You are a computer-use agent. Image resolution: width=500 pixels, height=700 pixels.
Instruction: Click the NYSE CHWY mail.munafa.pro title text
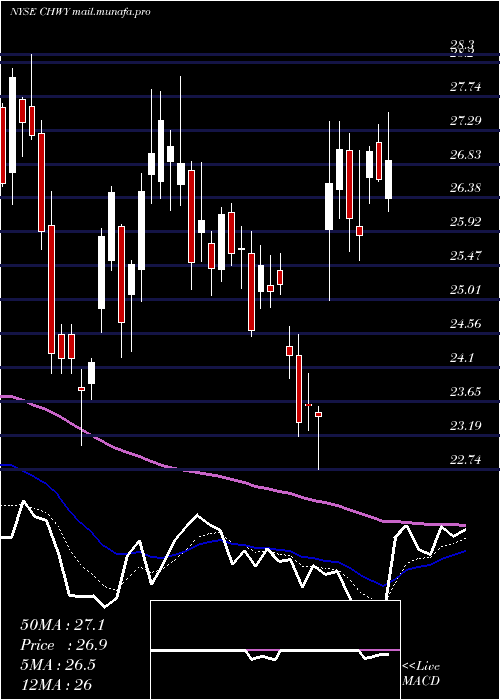[x=80, y=12]
